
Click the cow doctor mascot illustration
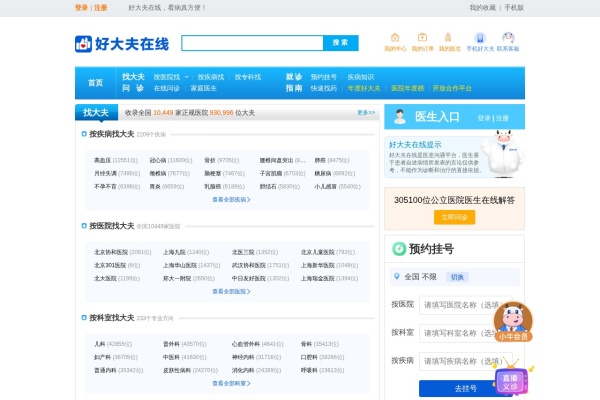(x=502, y=153)
